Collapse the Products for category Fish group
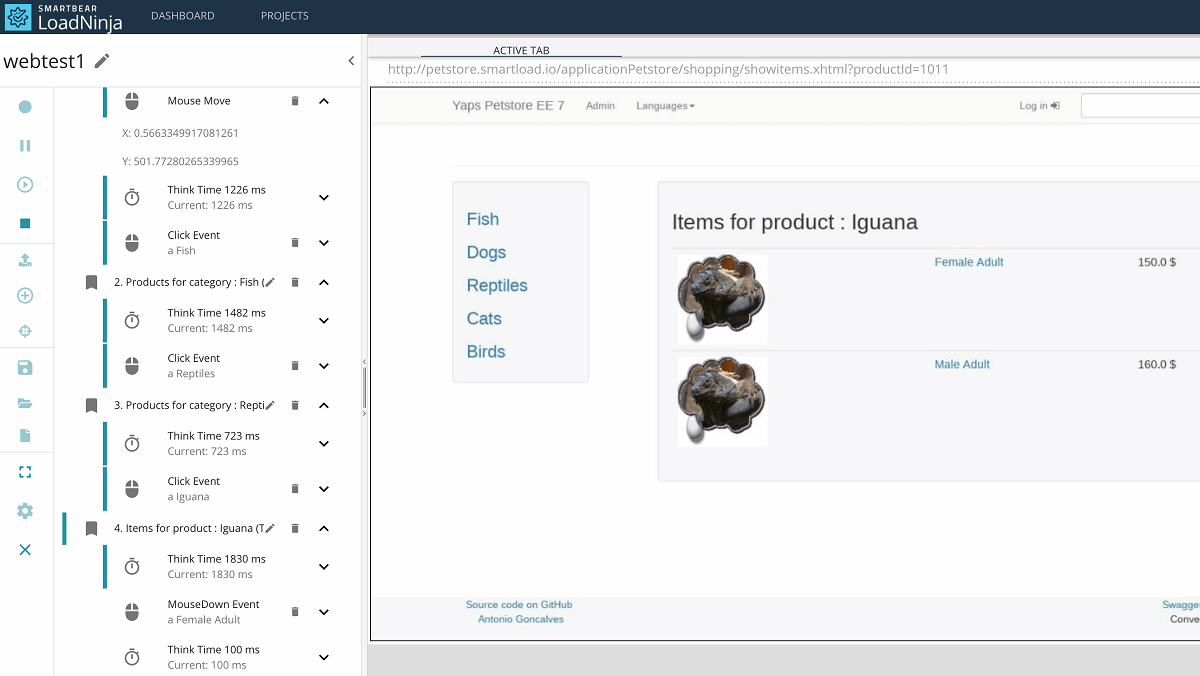The width and height of the screenshot is (1200, 676). click(x=323, y=282)
